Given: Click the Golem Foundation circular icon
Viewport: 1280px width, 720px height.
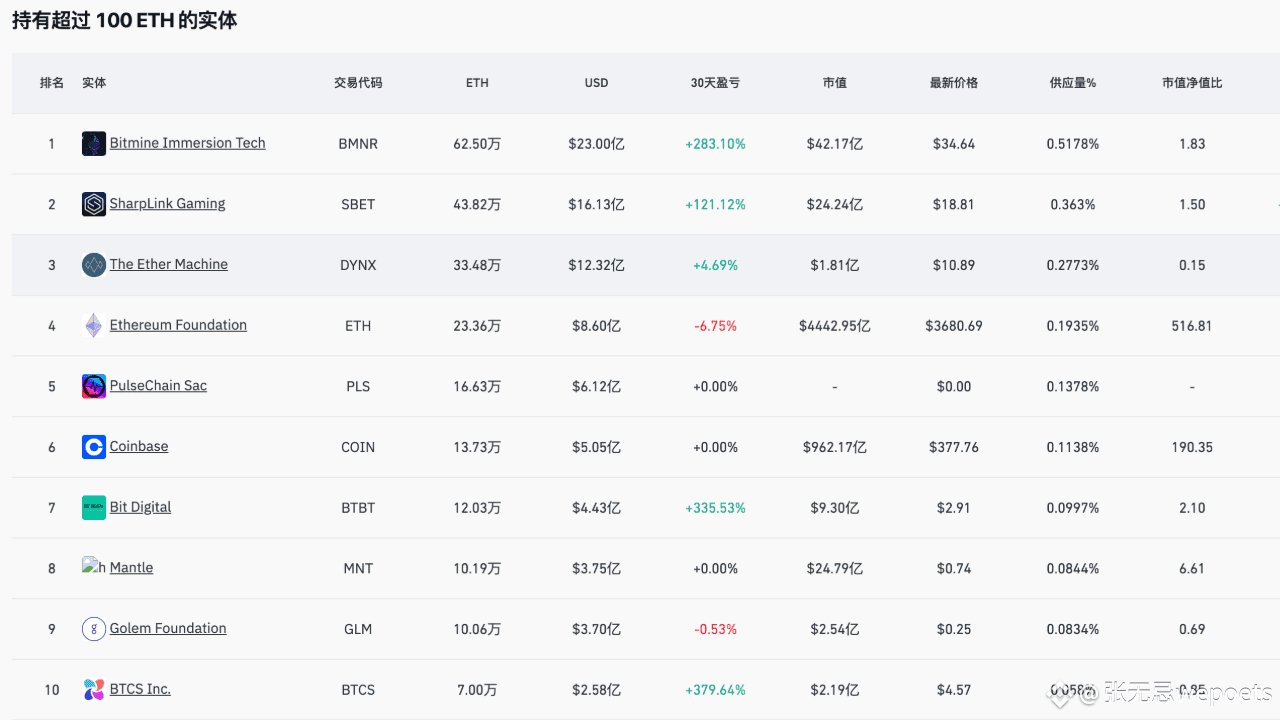Looking at the screenshot, I should tap(94, 629).
